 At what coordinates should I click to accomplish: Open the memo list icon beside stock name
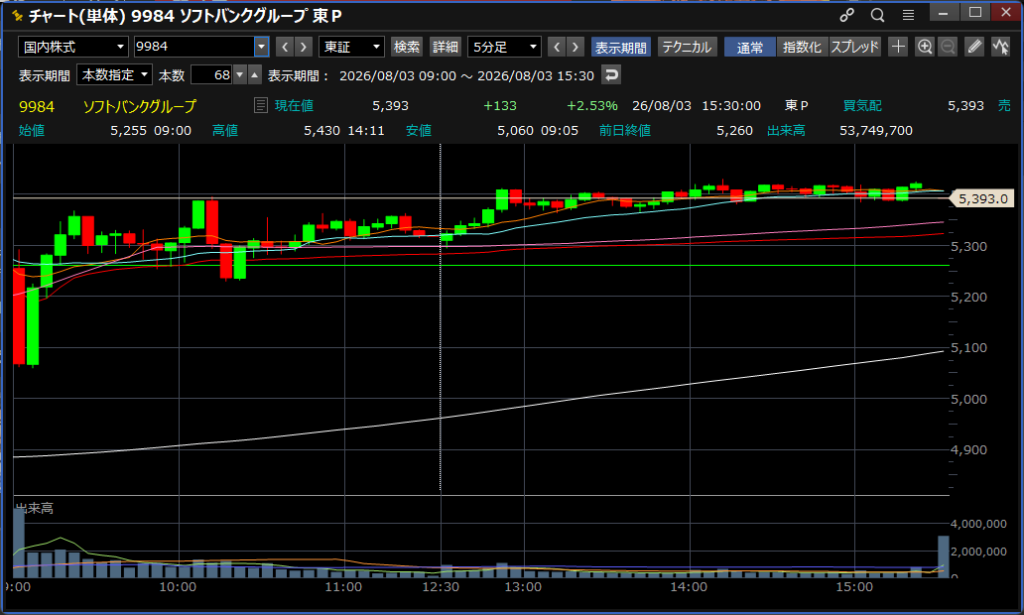(x=261, y=105)
